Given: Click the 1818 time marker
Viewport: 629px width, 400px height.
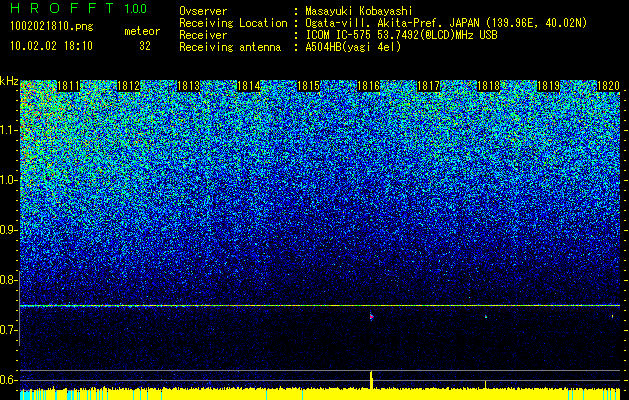Looking at the screenshot, I should [x=489, y=86].
